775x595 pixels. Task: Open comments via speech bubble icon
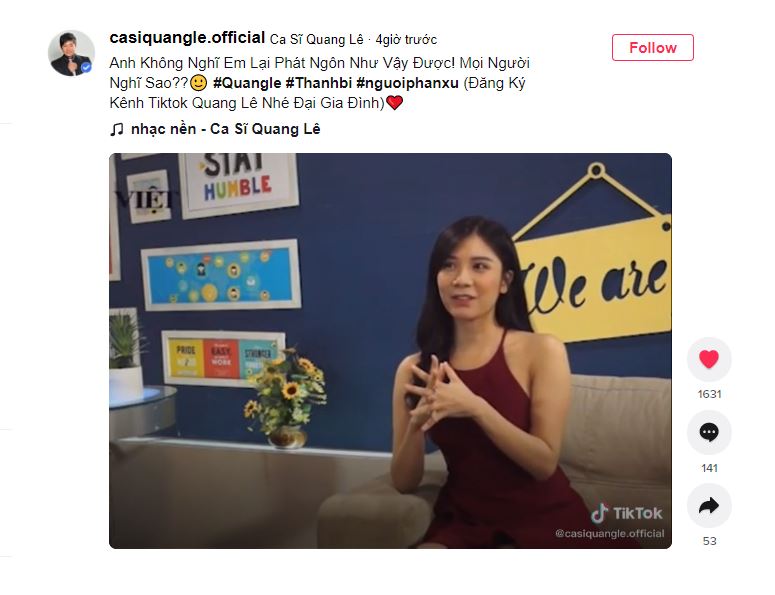click(x=709, y=432)
